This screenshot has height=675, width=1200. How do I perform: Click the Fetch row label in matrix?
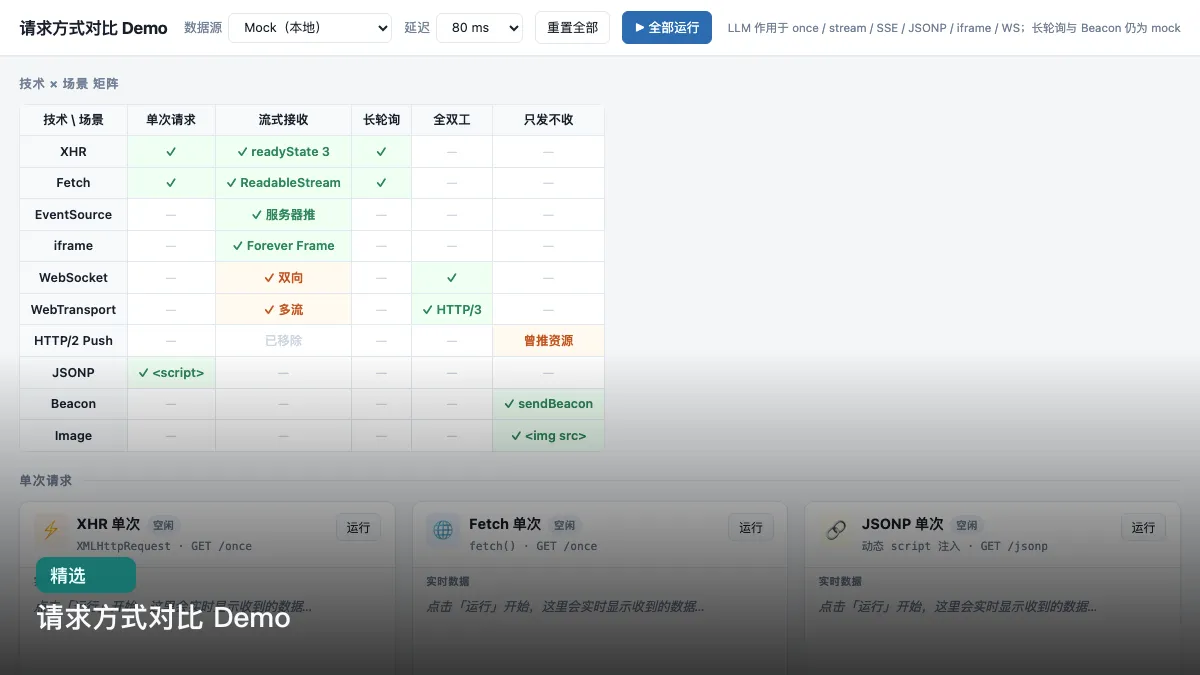point(73,183)
